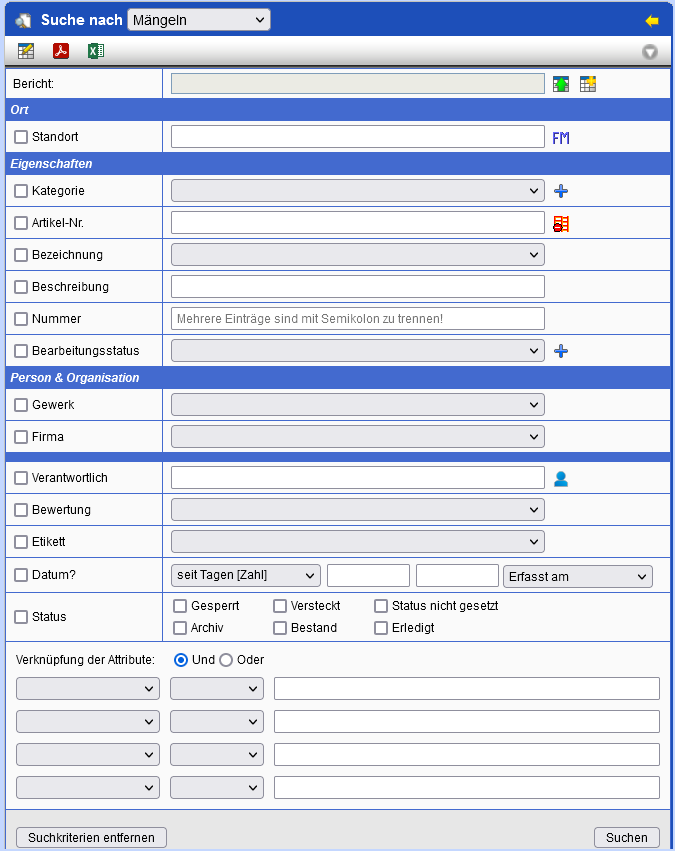Expand the 'Erfasst am' dropdown

pos(578,576)
